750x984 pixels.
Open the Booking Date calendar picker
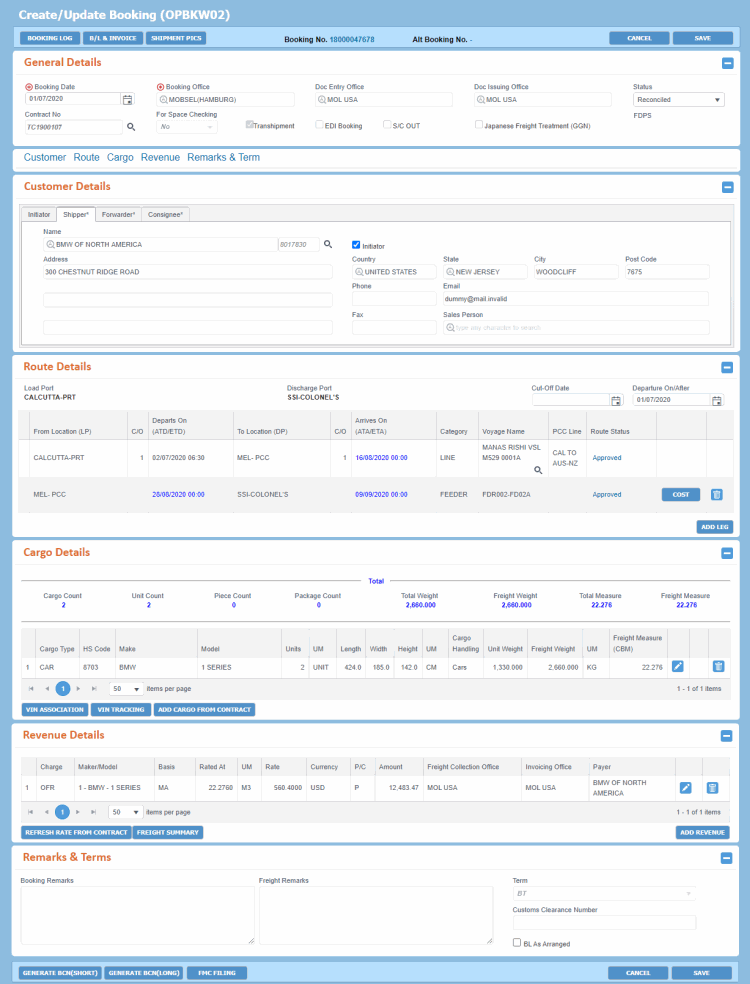[127, 100]
